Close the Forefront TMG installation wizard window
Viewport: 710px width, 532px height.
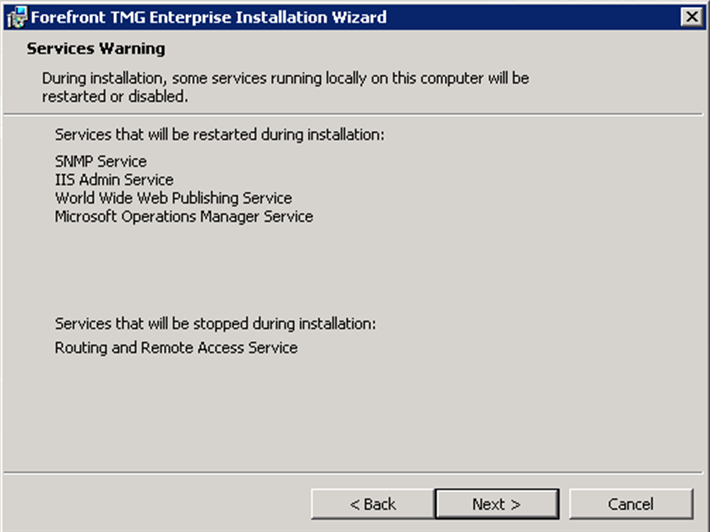tap(691, 17)
